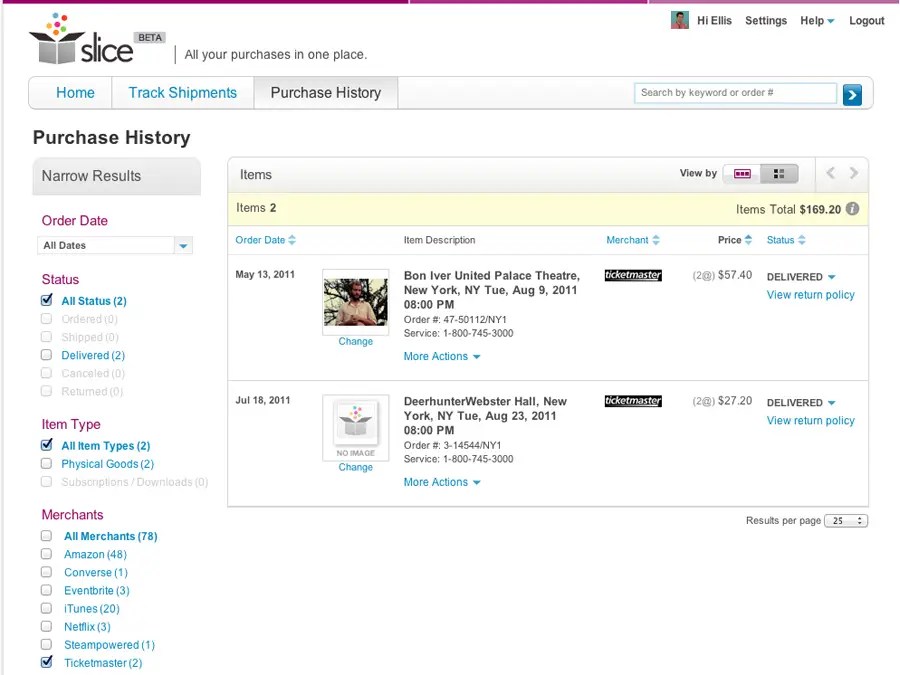
Task: Check the Netflix (3) checkbox
Action: pos(46,626)
